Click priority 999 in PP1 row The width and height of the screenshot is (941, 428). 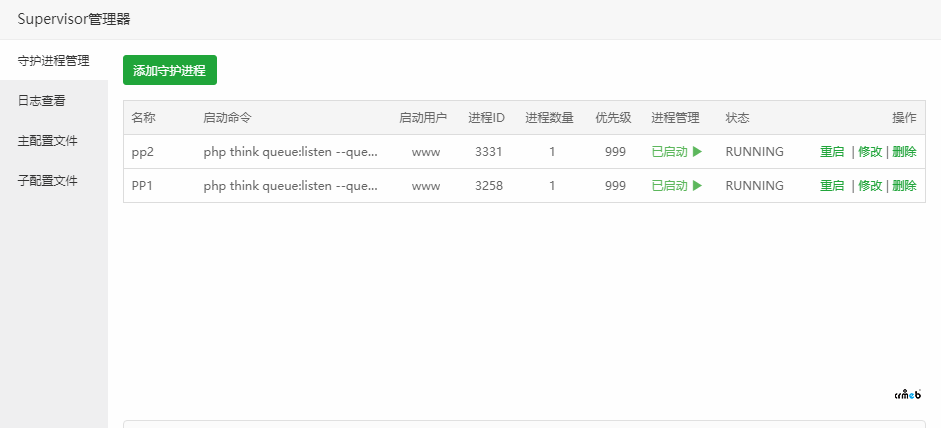615,186
